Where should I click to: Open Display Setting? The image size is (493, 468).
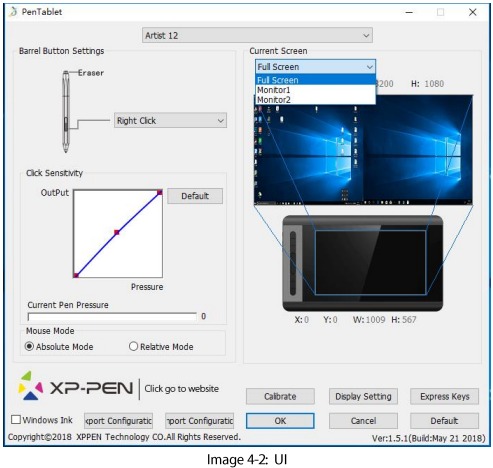(x=363, y=396)
